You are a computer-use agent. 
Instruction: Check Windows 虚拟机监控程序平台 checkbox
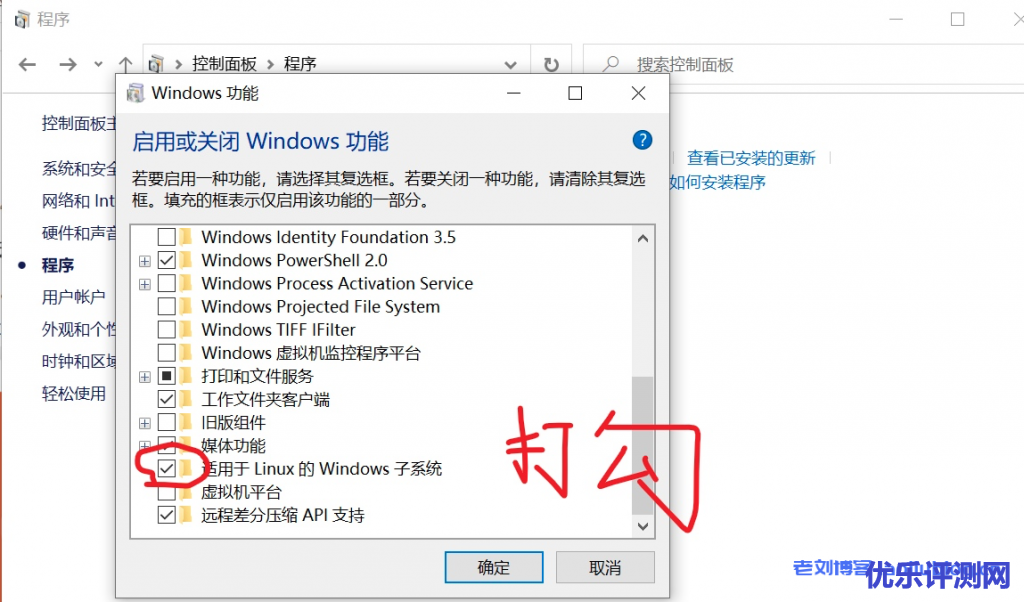coord(167,353)
